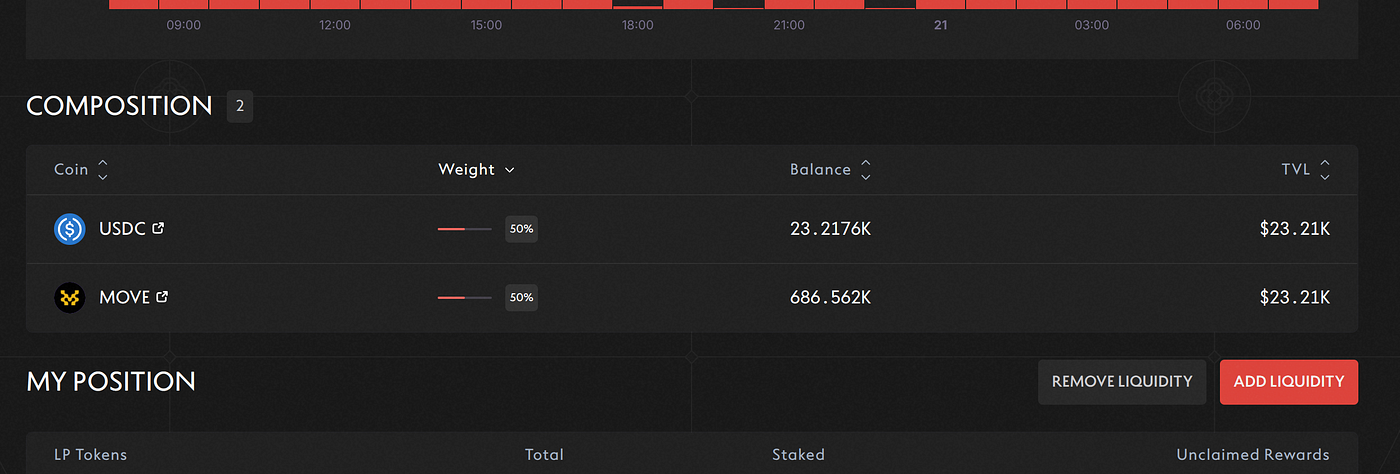
Task: Click the MOVE coin logo icon
Action: pyautogui.click(x=70, y=298)
